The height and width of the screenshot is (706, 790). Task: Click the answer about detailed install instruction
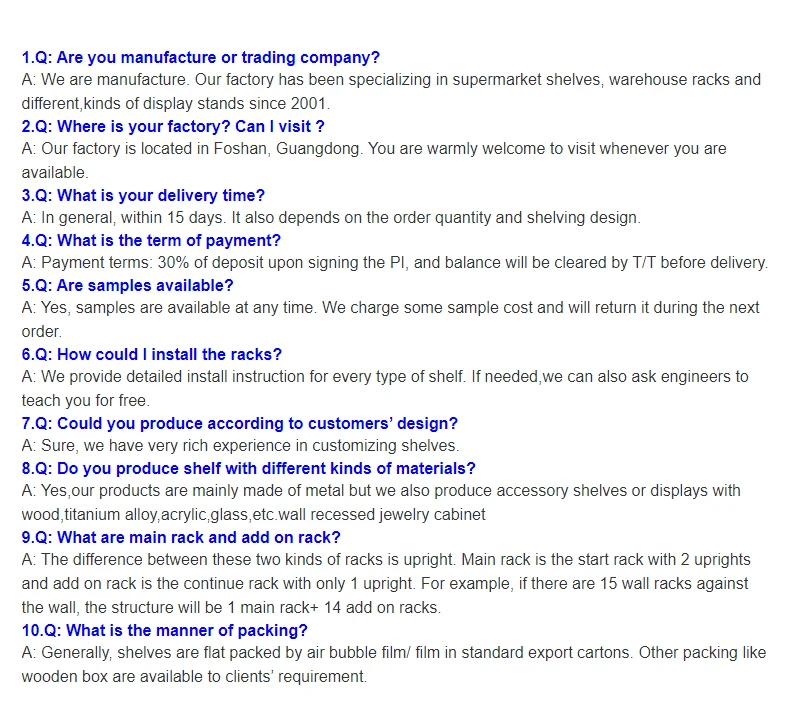384,388
